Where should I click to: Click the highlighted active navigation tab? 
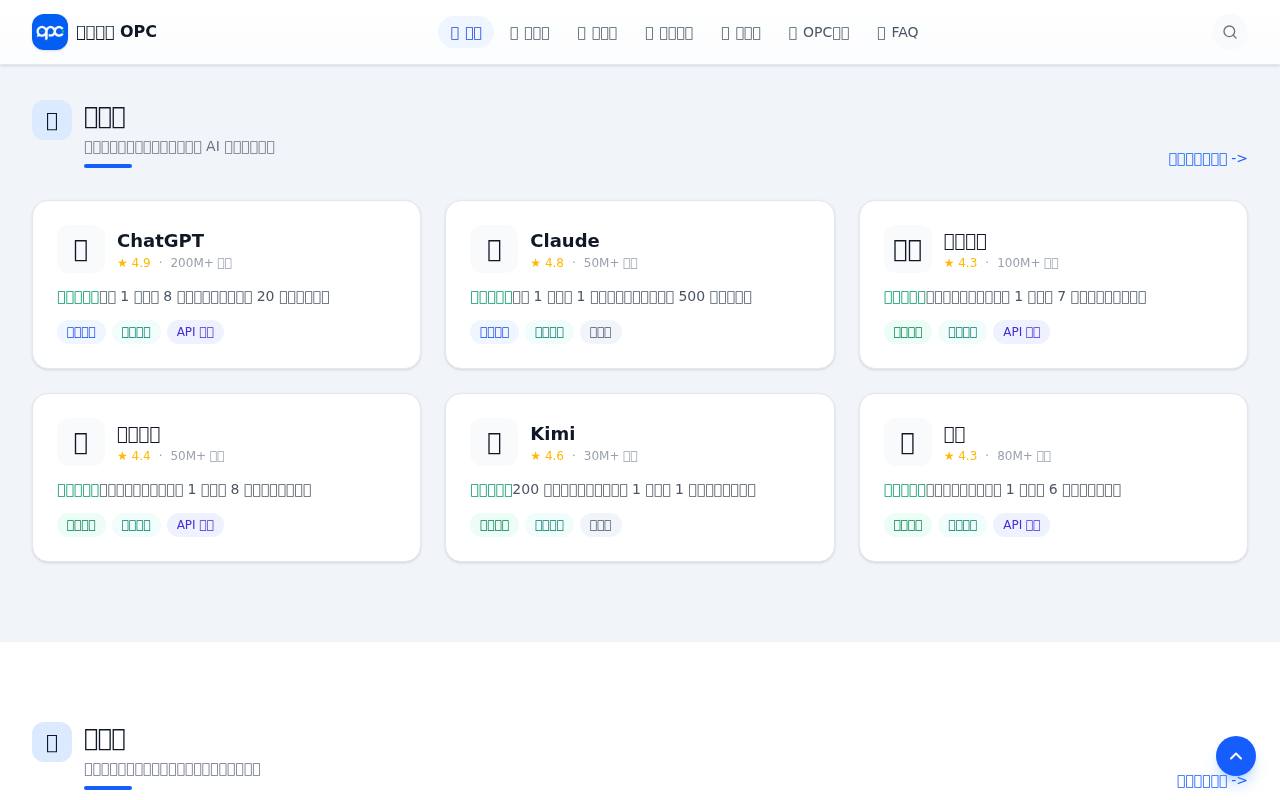(466, 32)
